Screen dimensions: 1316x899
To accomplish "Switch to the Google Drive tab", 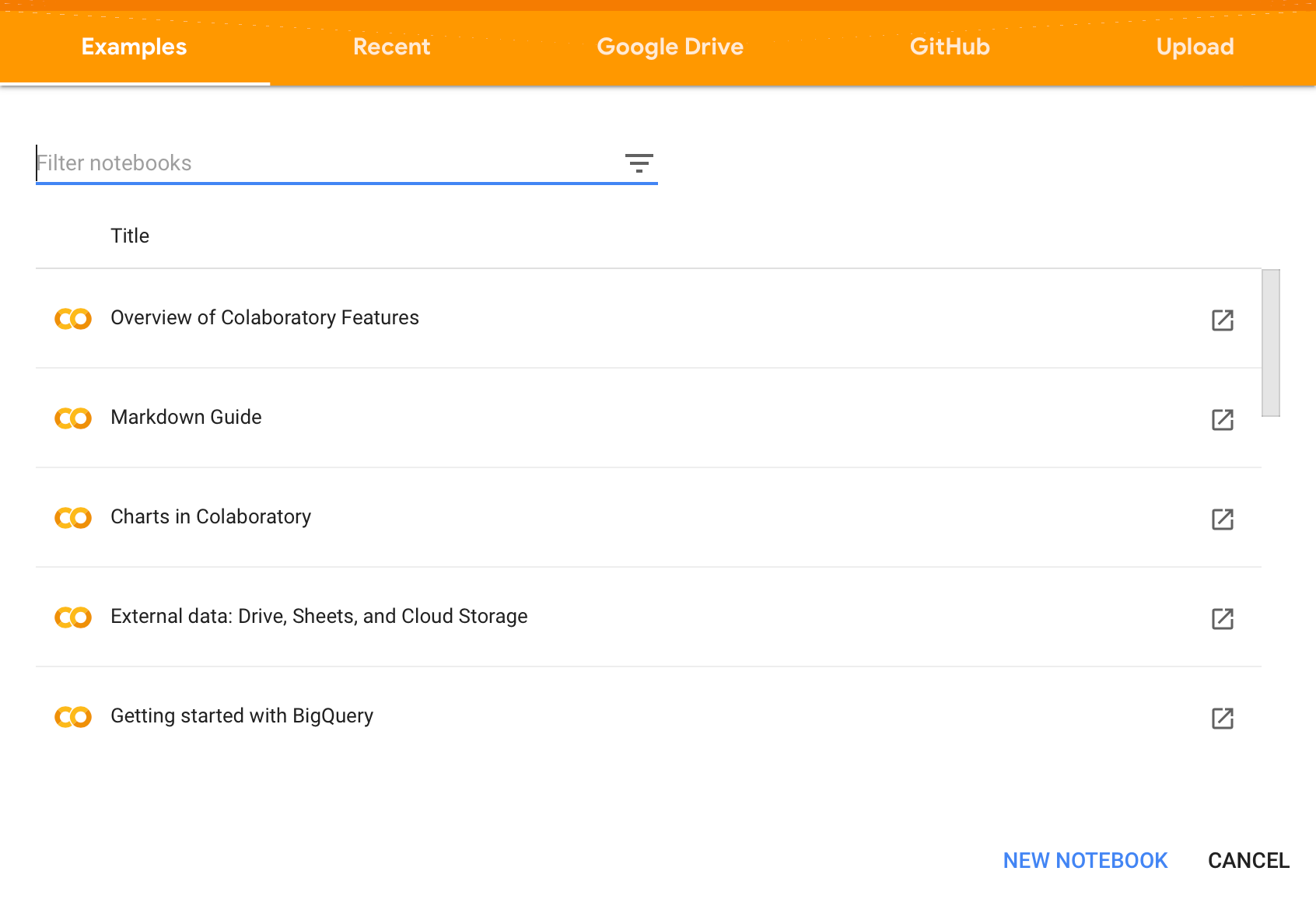I will (x=670, y=47).
